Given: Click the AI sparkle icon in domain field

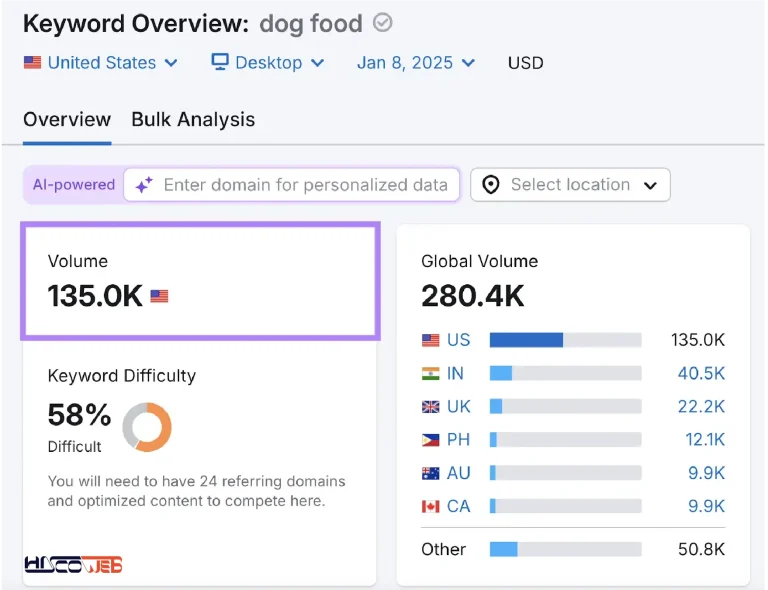Looking at the screenshot, I should click(144, 185).
